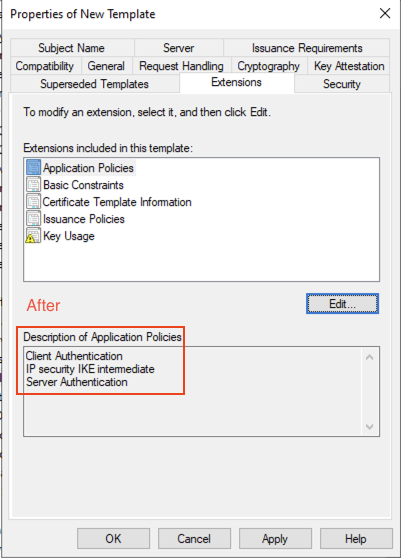Viewport: 401px width, 558px height.
Task: Switch to the Cryptography tab
Action: tap(269, 66)
